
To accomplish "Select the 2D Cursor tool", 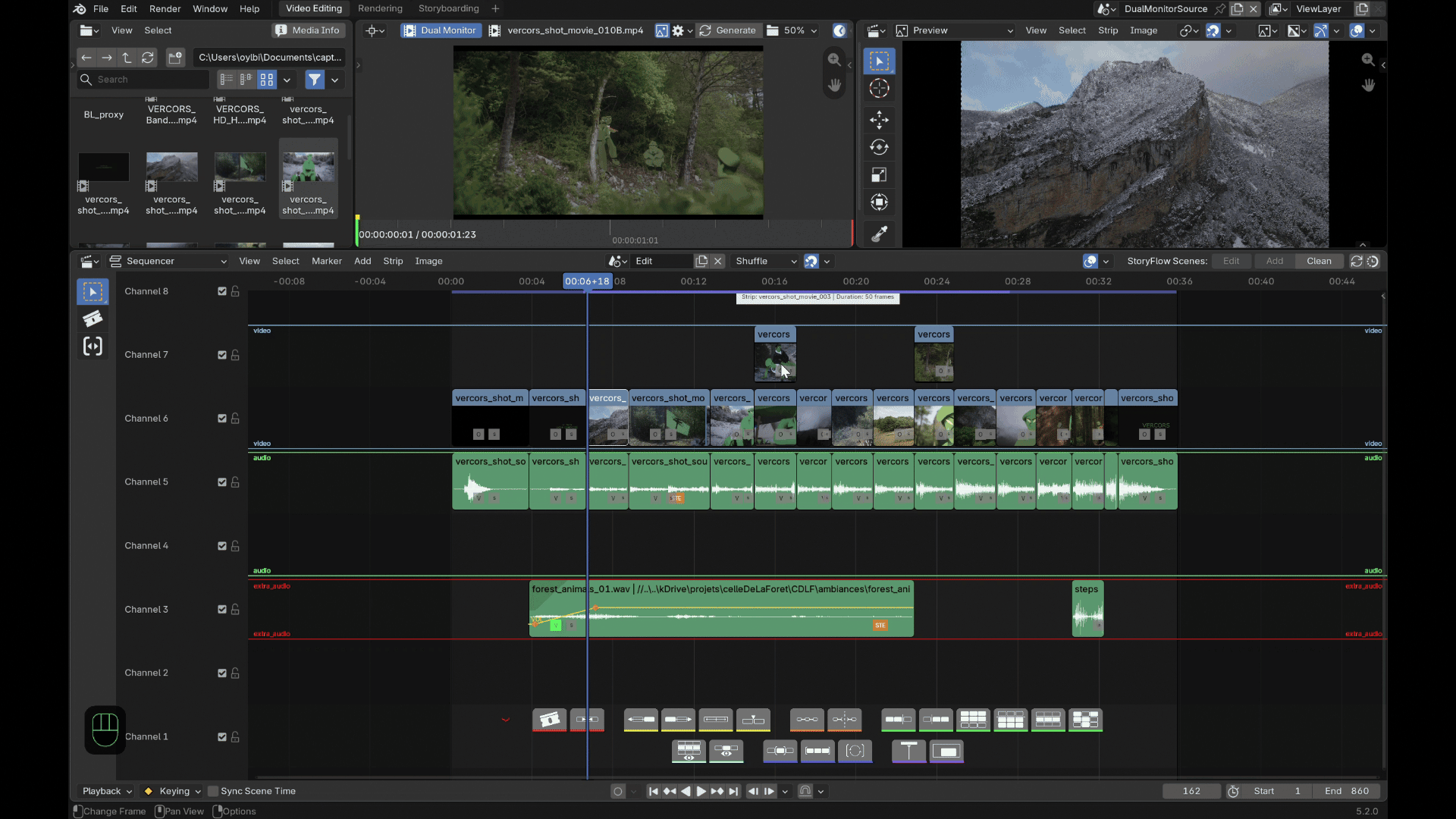I will click(x=879, y=88).
